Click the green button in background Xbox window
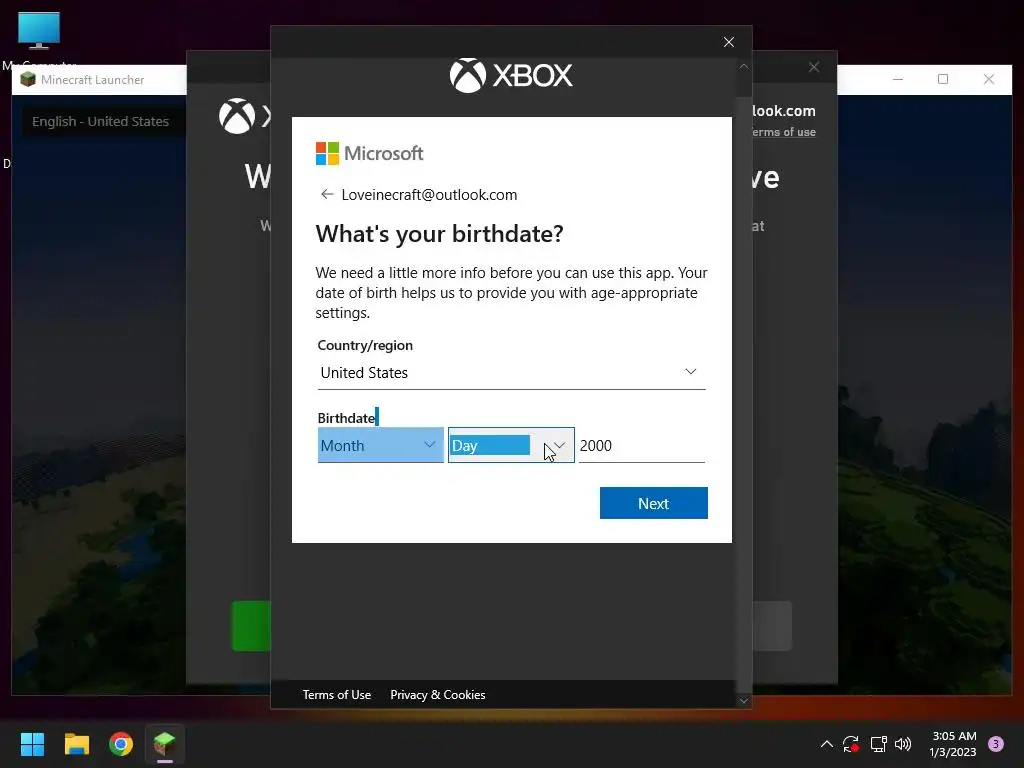This screenshot has width=1024, height=768. [x=251, y=626]
